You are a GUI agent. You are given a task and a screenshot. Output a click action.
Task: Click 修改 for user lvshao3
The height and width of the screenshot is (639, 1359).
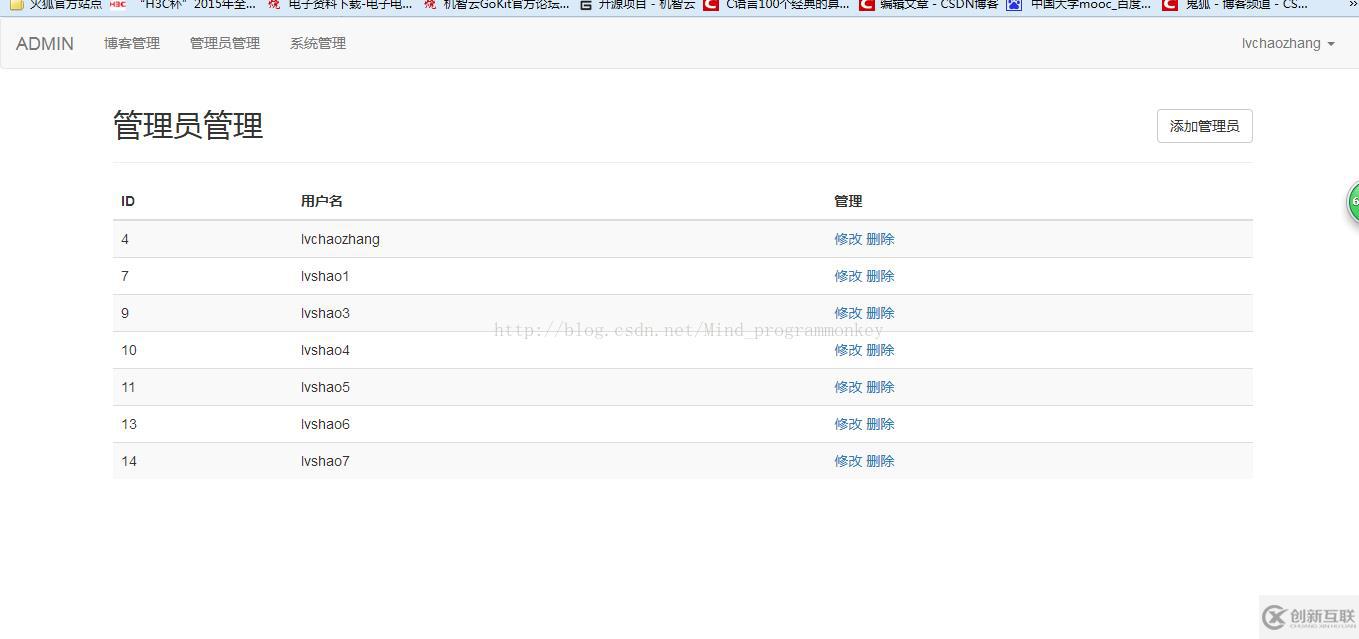(x=849, y=312)
